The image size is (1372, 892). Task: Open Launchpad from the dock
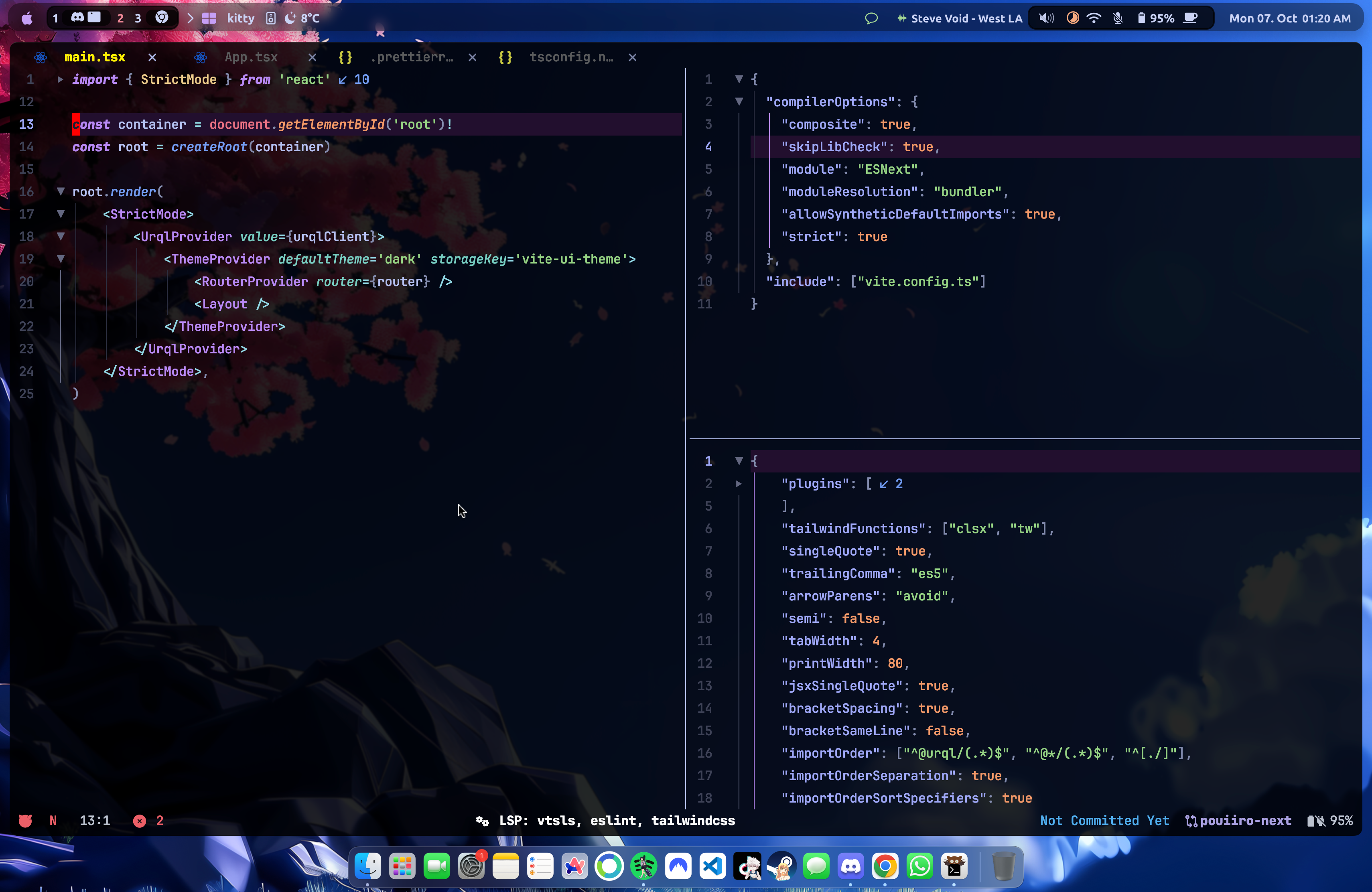point(402,866)
